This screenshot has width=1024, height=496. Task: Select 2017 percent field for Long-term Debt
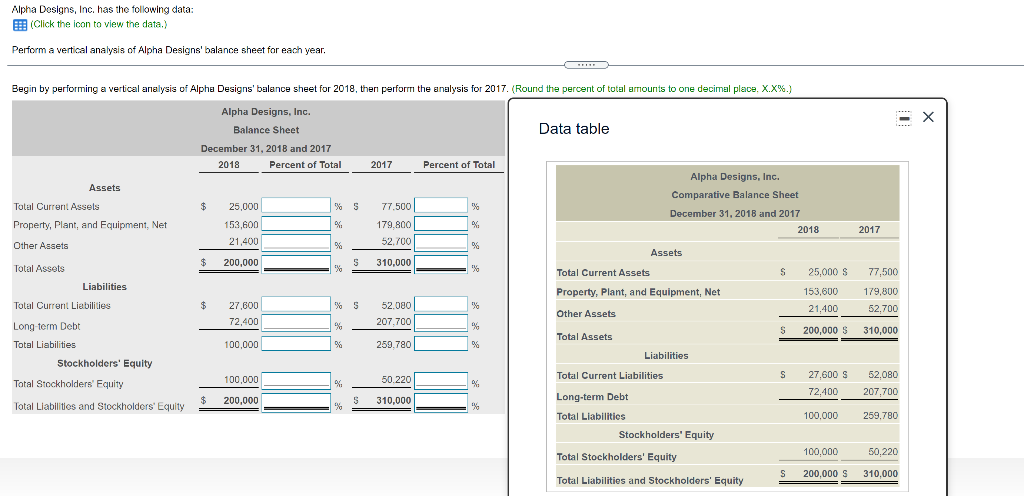(x=441, y=322)
